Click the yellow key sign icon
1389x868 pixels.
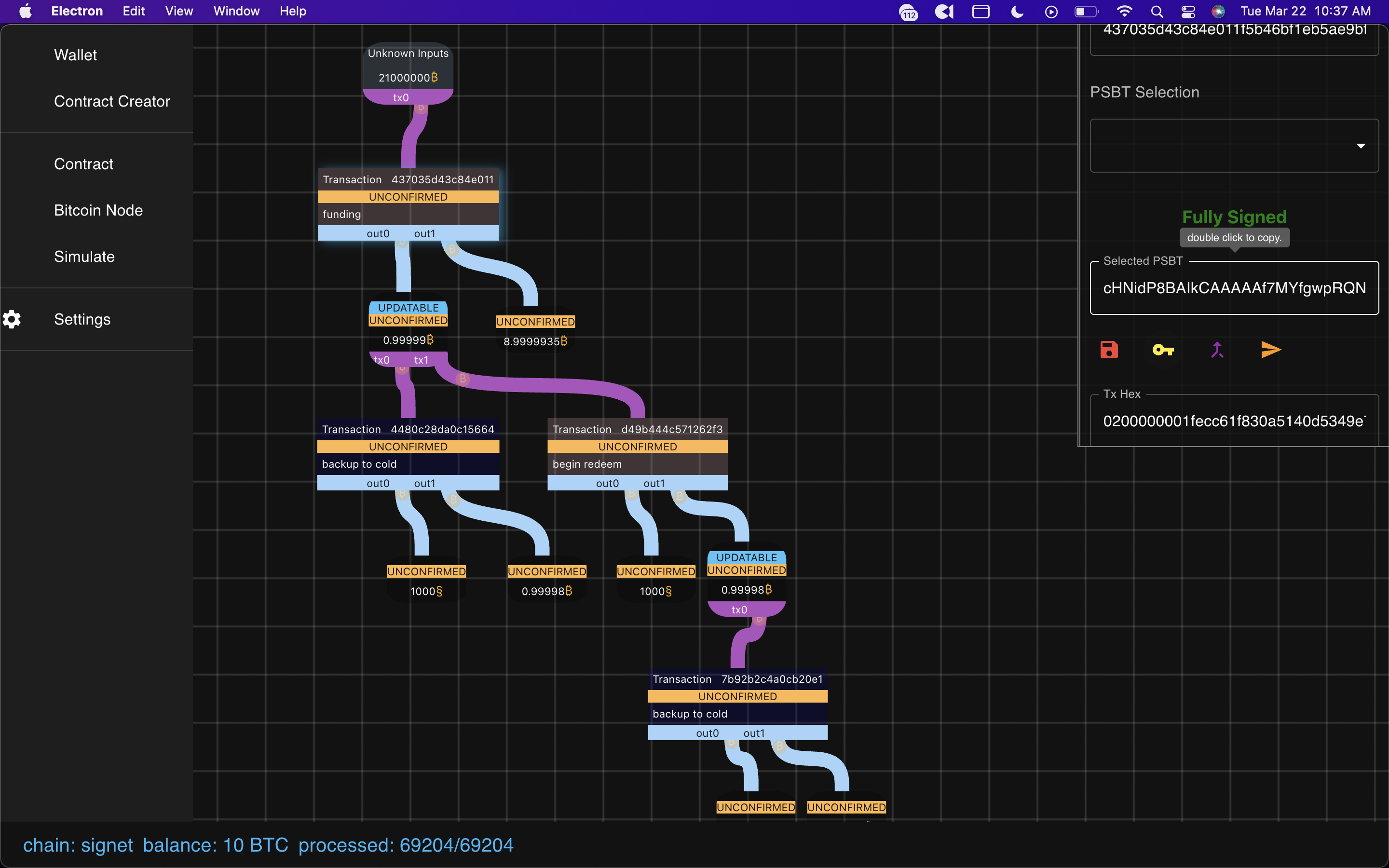tap(1163, 350)
